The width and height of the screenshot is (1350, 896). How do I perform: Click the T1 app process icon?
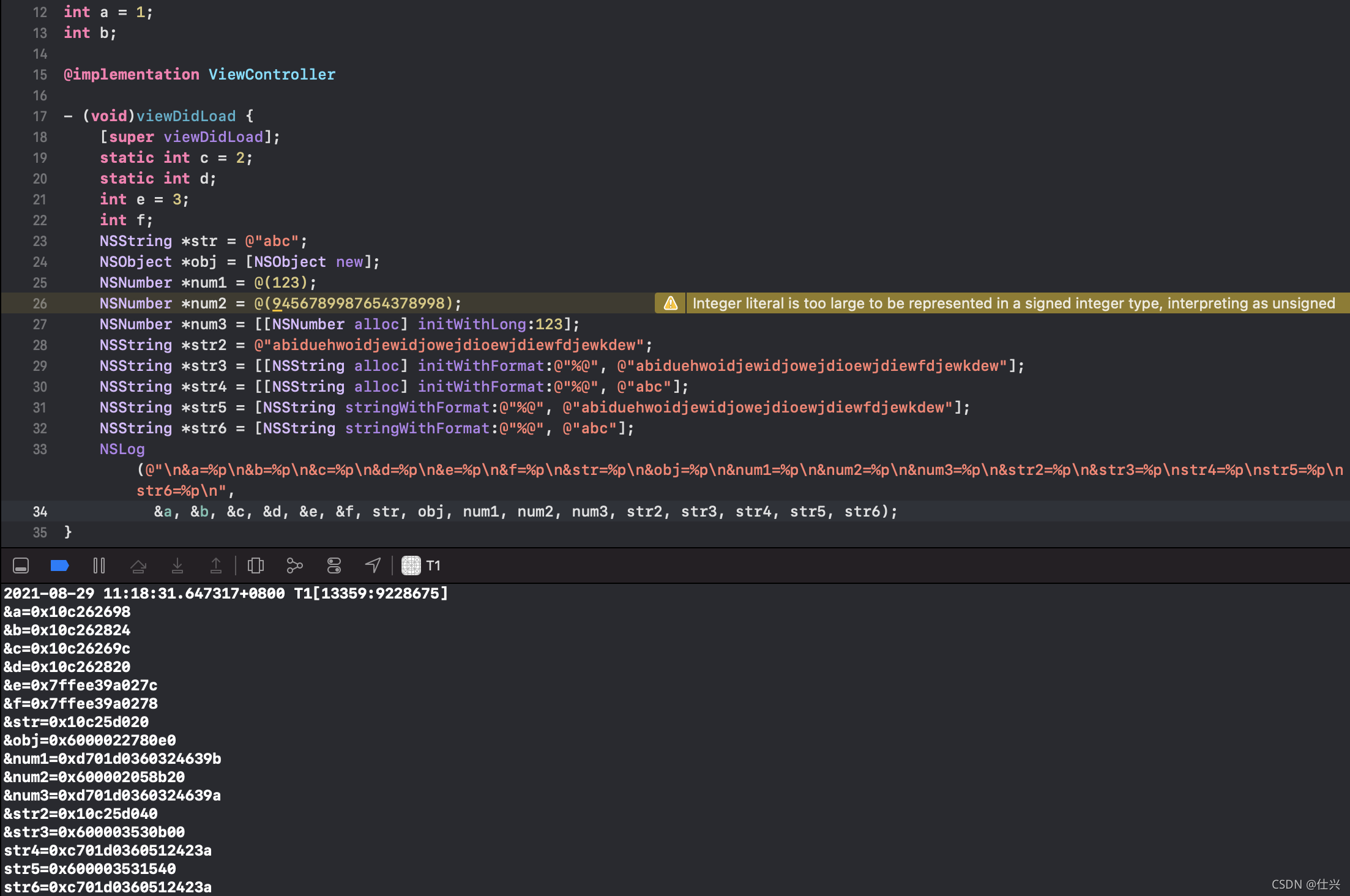click(x=411, y=566)
